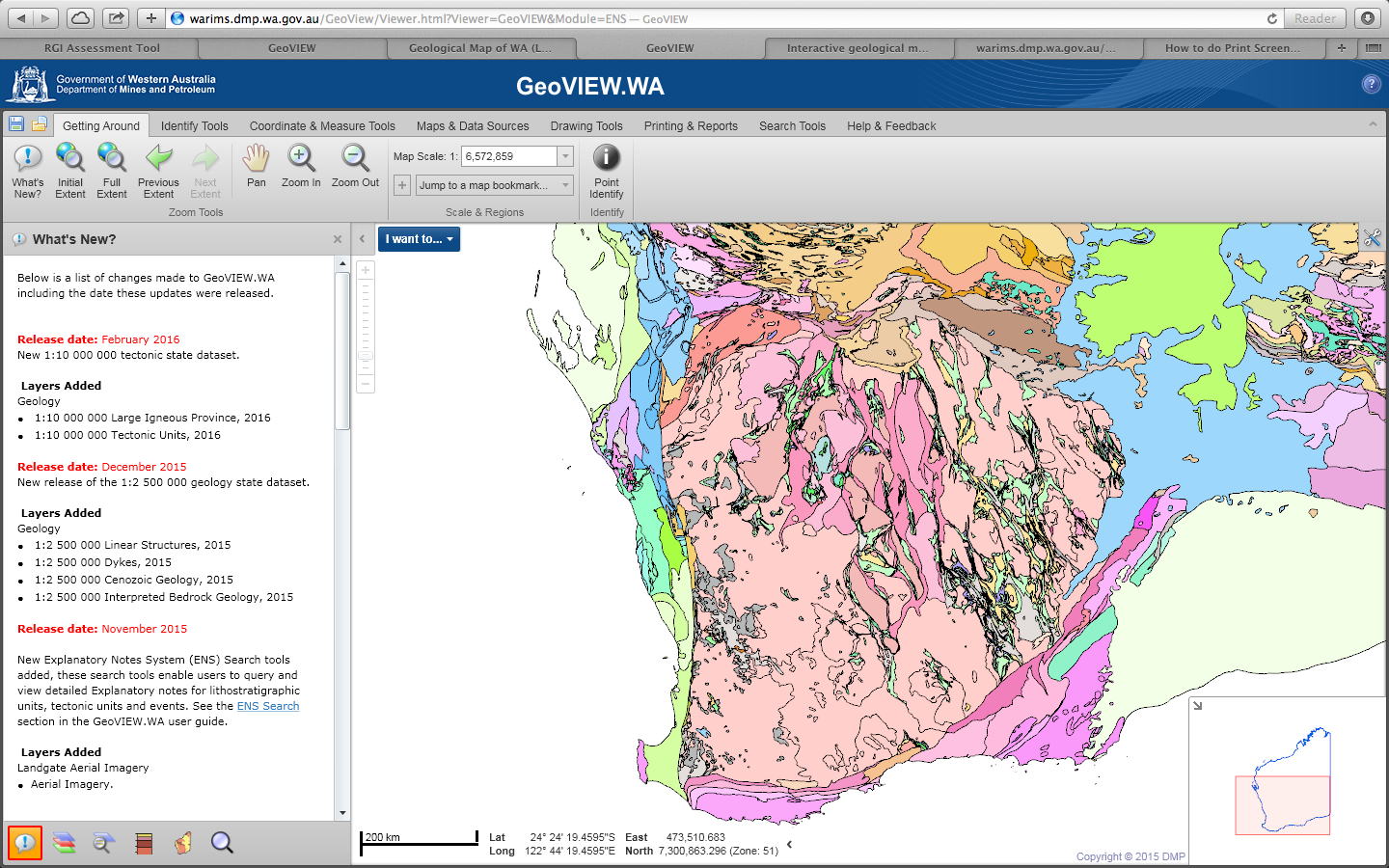This screenshot has width=1389, height=868.
Task: Click the Map Scale input field
Action: pos(509,156)
